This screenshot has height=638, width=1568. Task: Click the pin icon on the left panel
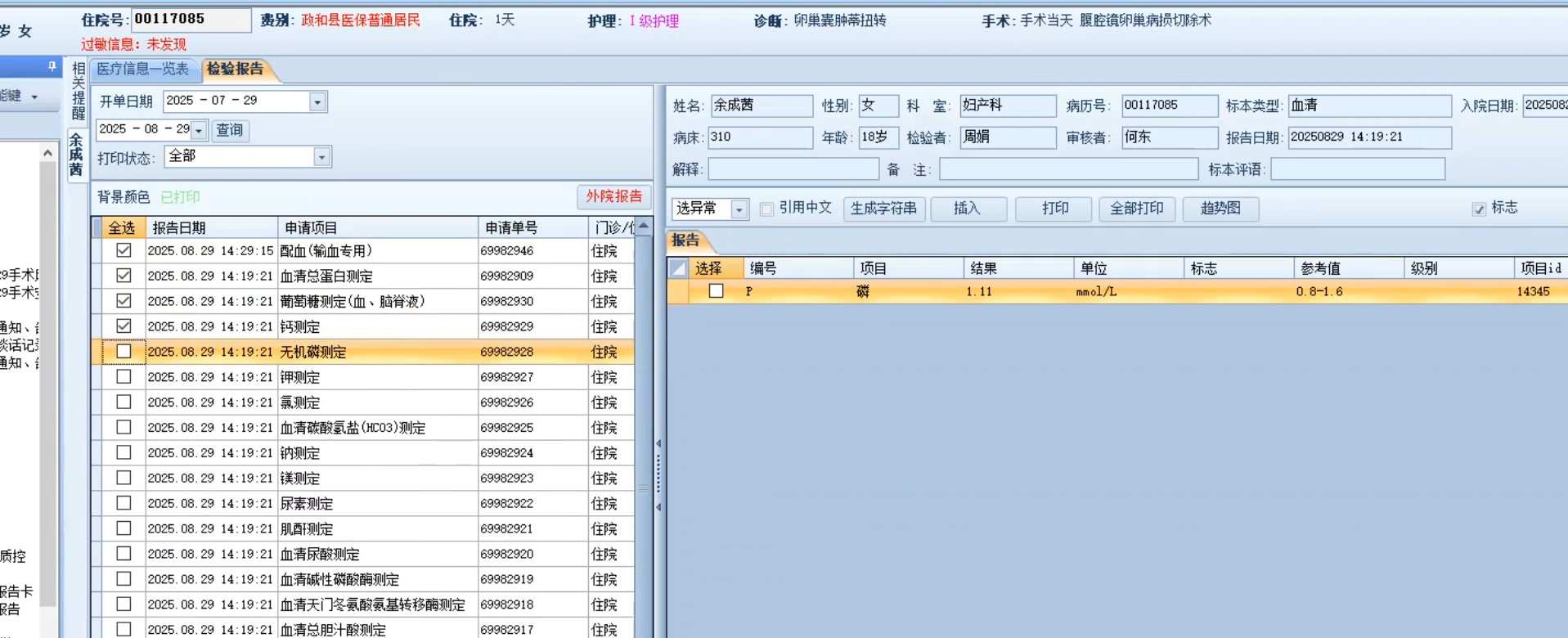pyautogui.click(x=52, y=66)
